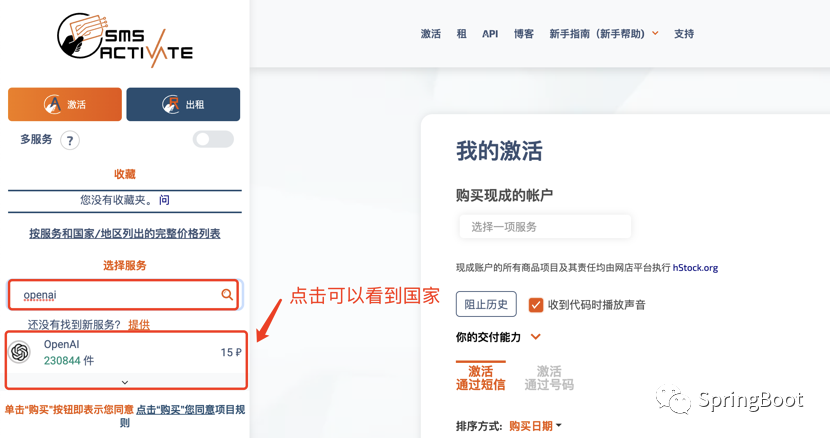This screenshot has width=830, height=438.
Task: Click the SMS Activate logo
Action: (x=125, y=40)
